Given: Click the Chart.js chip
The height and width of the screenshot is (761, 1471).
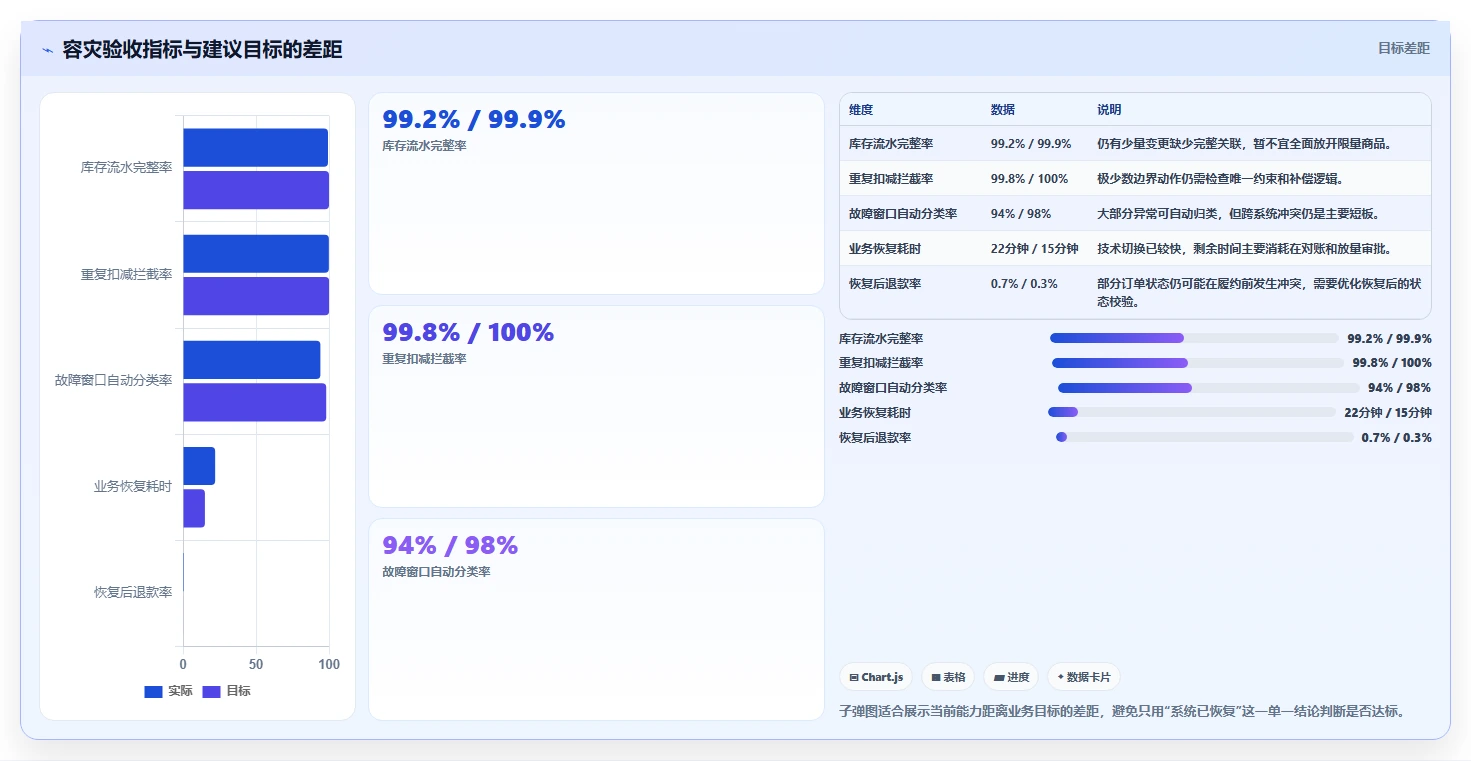Looking at the screenshot, I should (x=875, y=677).
